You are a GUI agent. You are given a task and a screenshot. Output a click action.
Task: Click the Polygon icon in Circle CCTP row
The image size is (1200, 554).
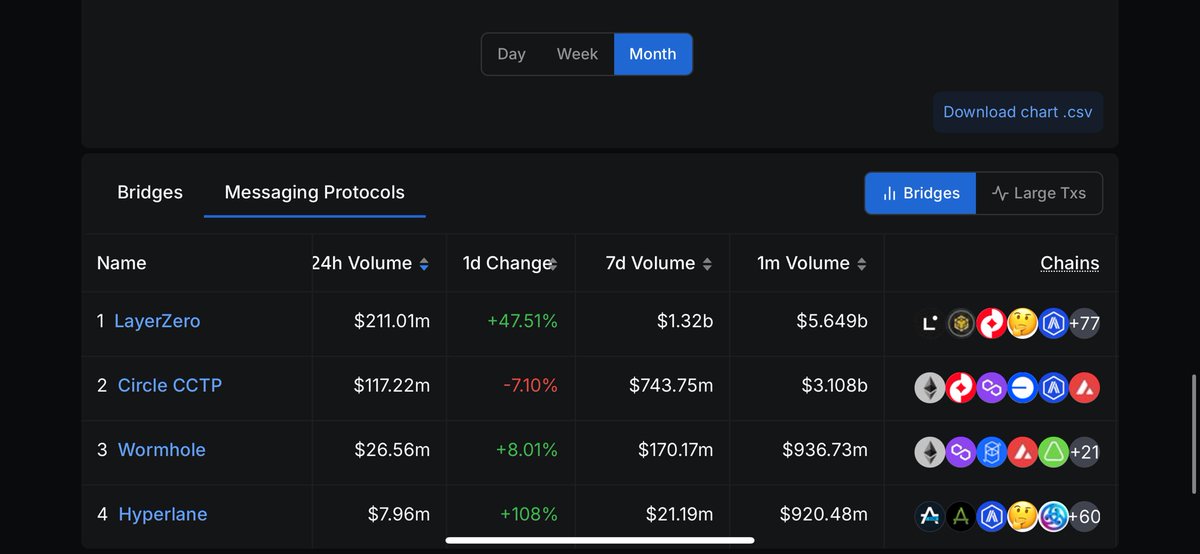coord(992,387)
